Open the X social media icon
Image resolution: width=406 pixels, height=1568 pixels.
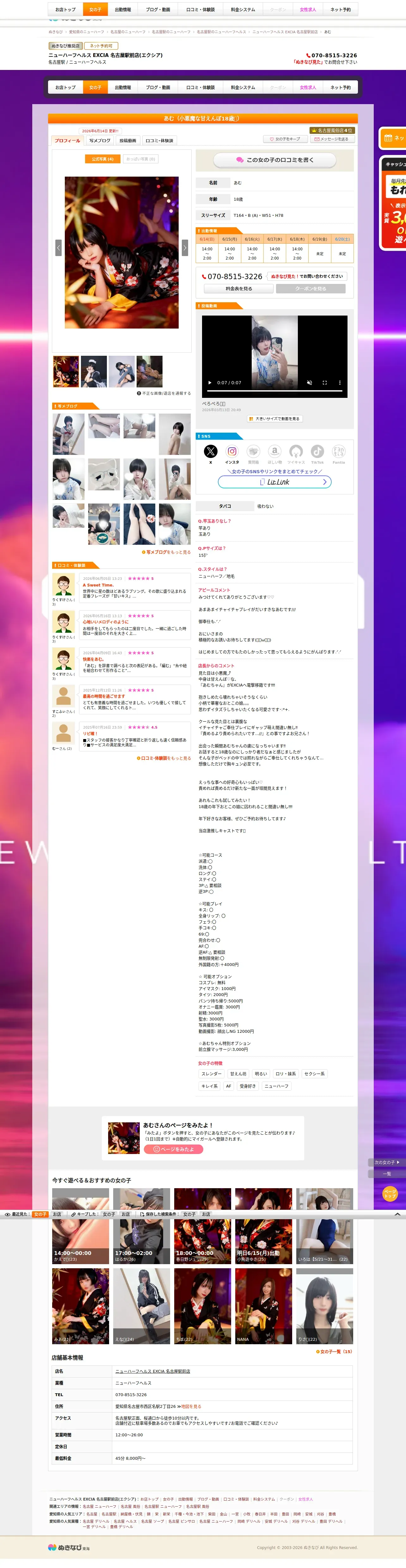(x=210, y=451)
